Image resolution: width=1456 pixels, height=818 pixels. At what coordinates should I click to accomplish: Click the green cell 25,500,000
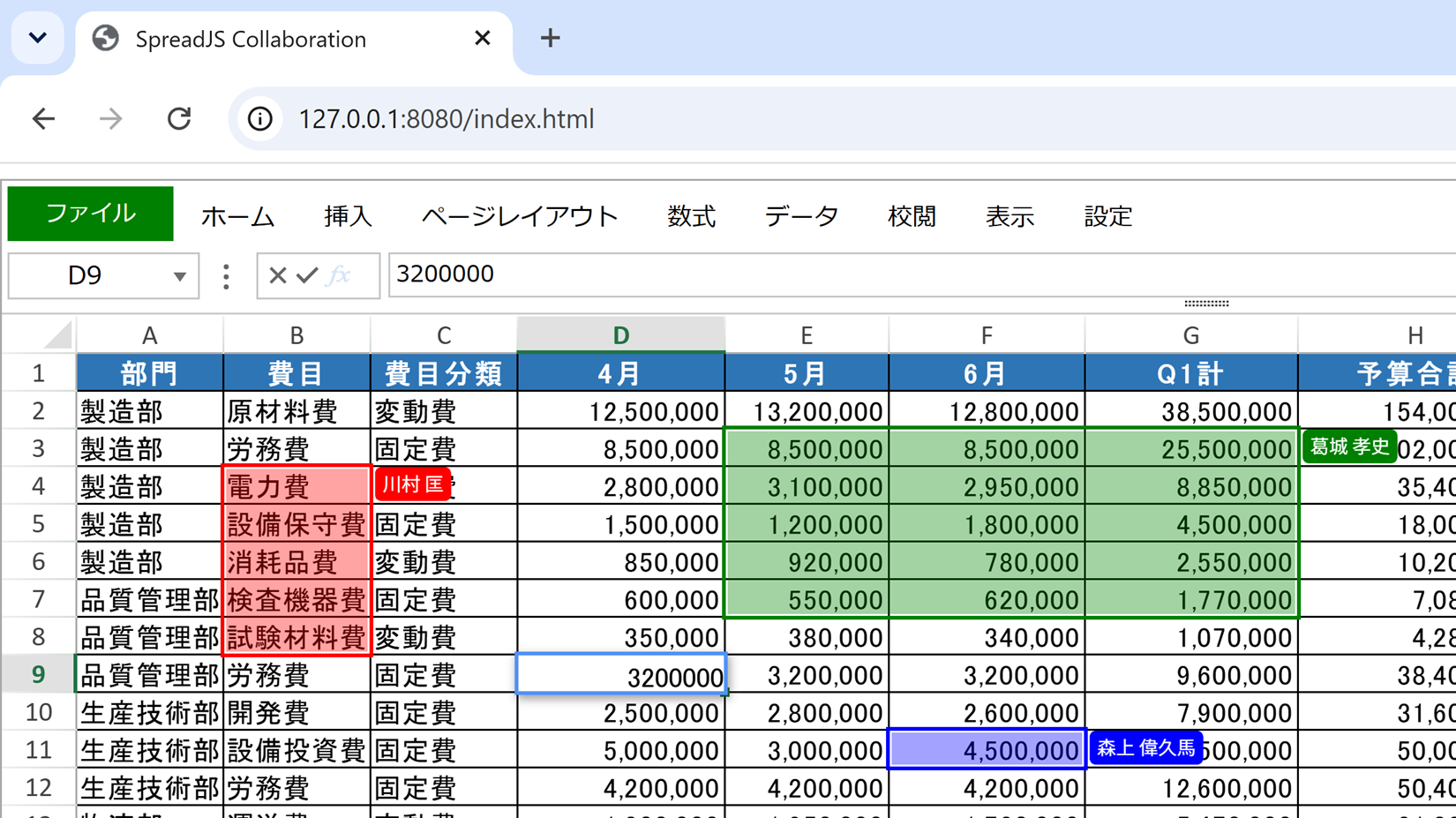click(x=1191, y=449)
